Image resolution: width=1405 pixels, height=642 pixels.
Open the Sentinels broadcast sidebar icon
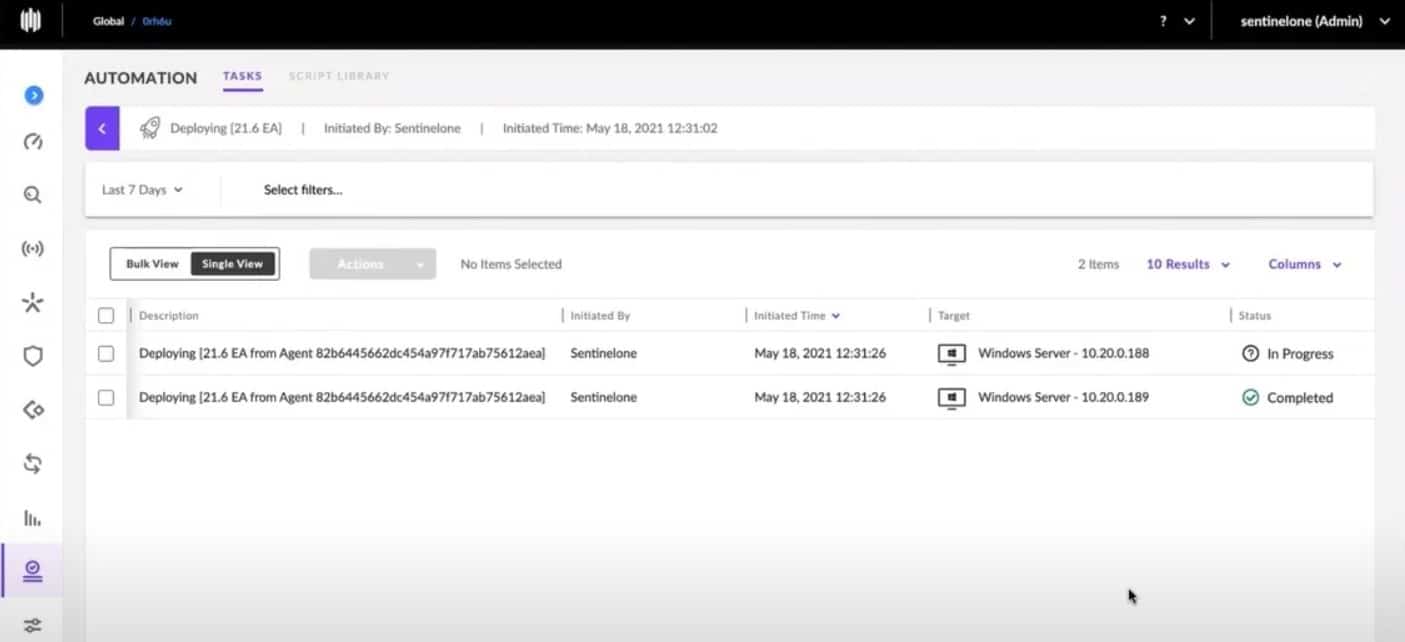33,248
